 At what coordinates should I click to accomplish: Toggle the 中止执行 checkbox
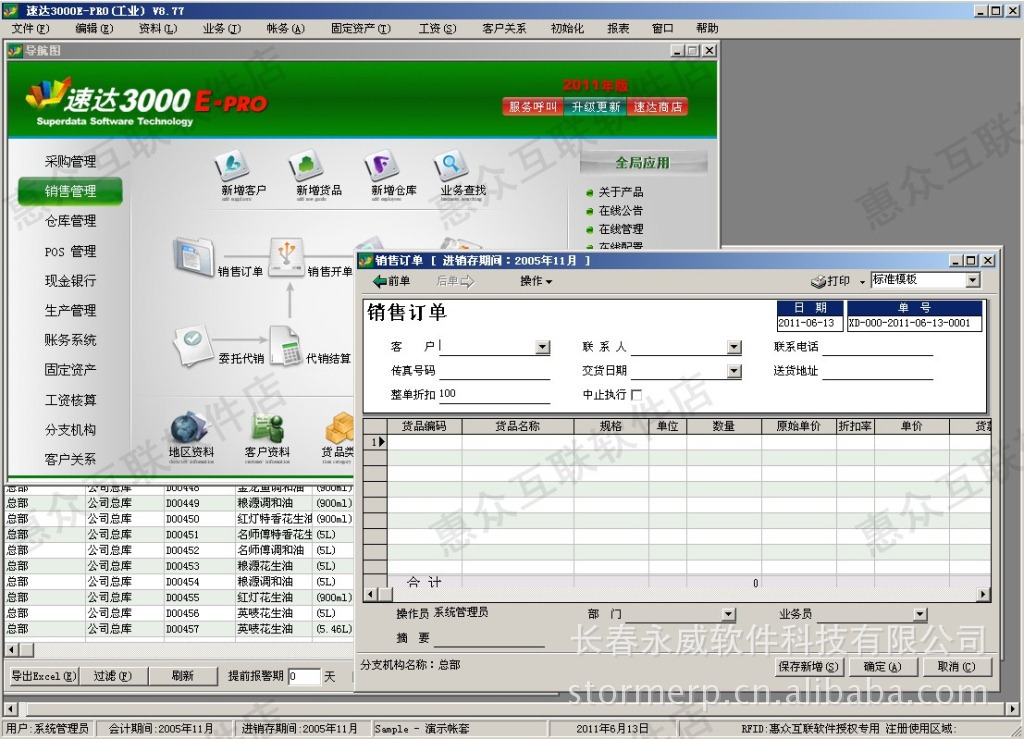coord(637,394)
